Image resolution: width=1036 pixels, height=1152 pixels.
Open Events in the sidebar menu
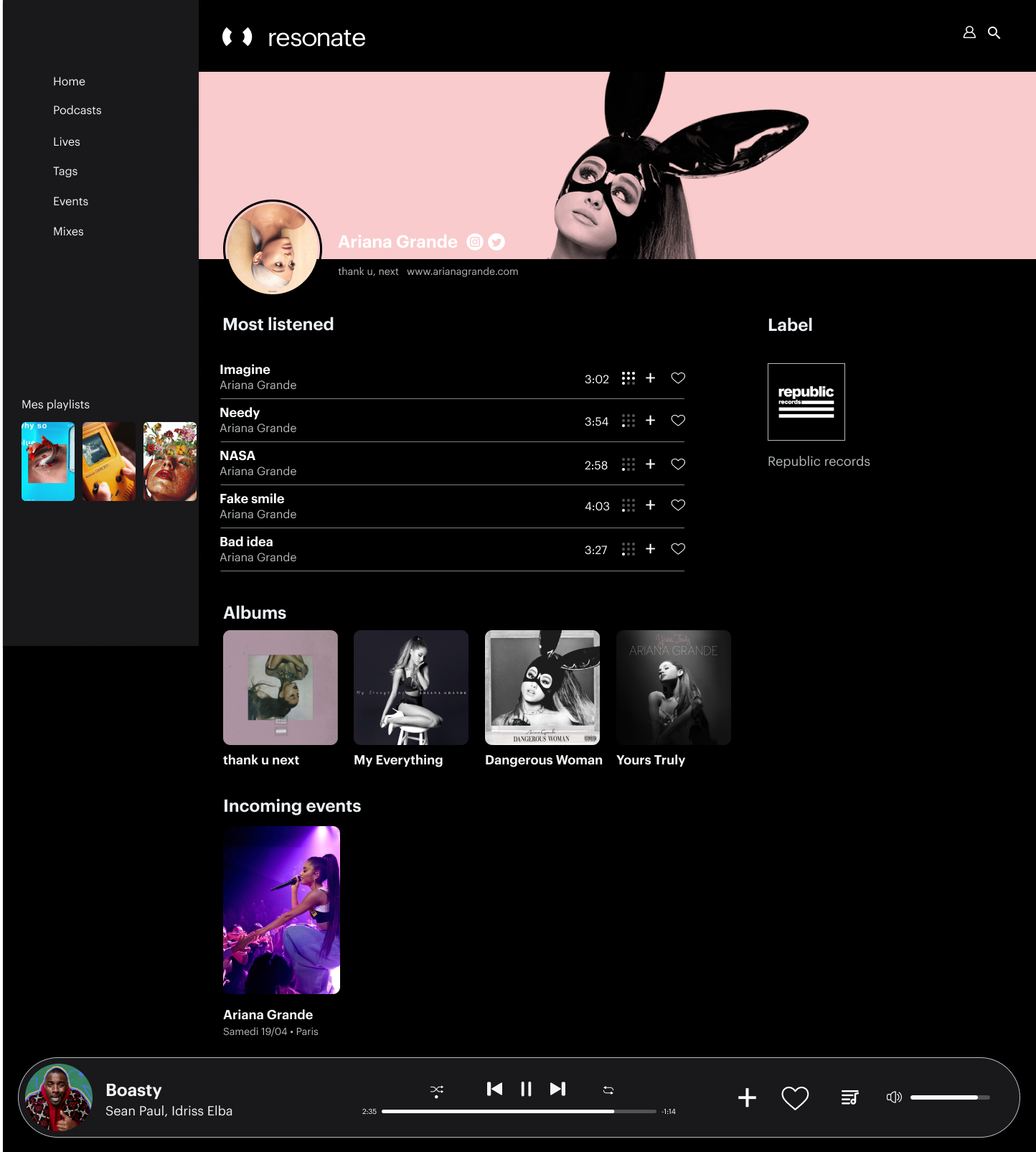coord(70,202)
